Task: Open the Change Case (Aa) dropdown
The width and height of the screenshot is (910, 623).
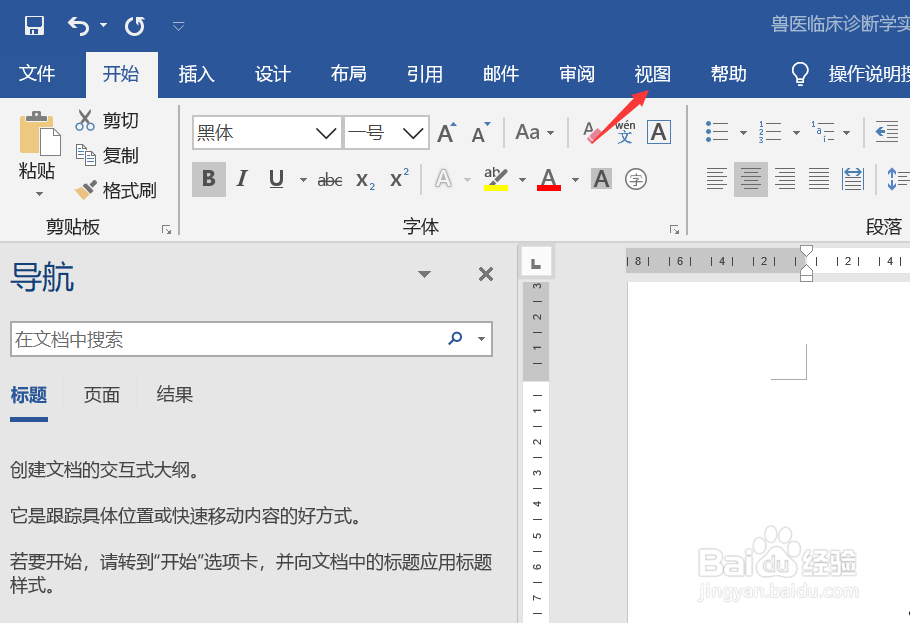Action: pos(532,131)
